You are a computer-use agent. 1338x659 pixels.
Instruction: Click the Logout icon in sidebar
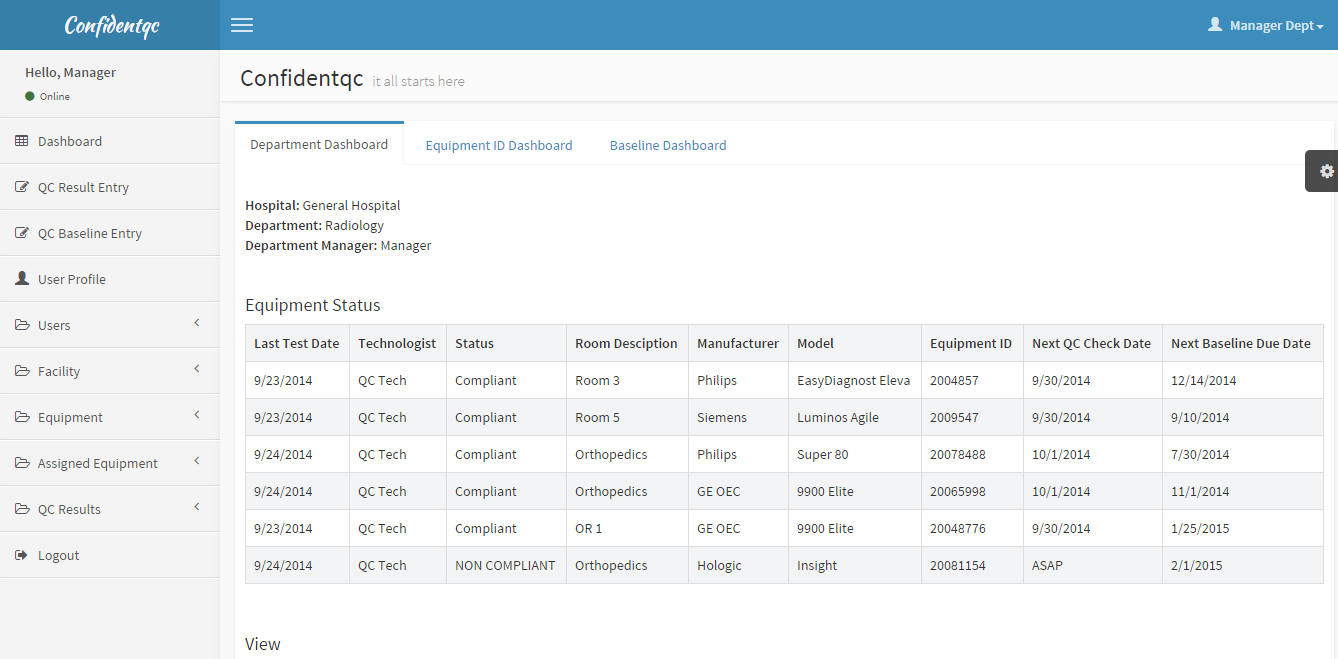coord(22,555)
